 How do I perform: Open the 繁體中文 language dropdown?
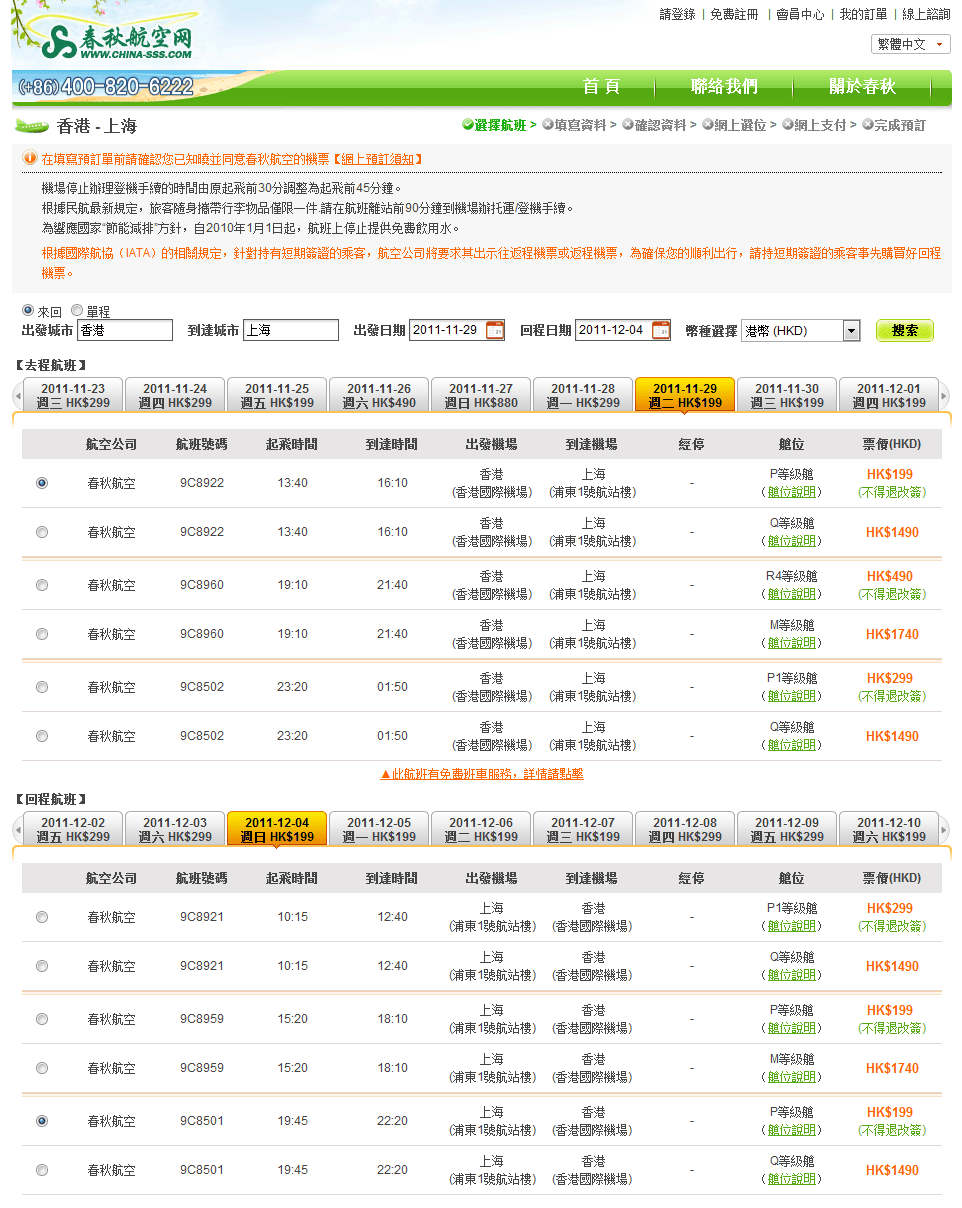910,45
